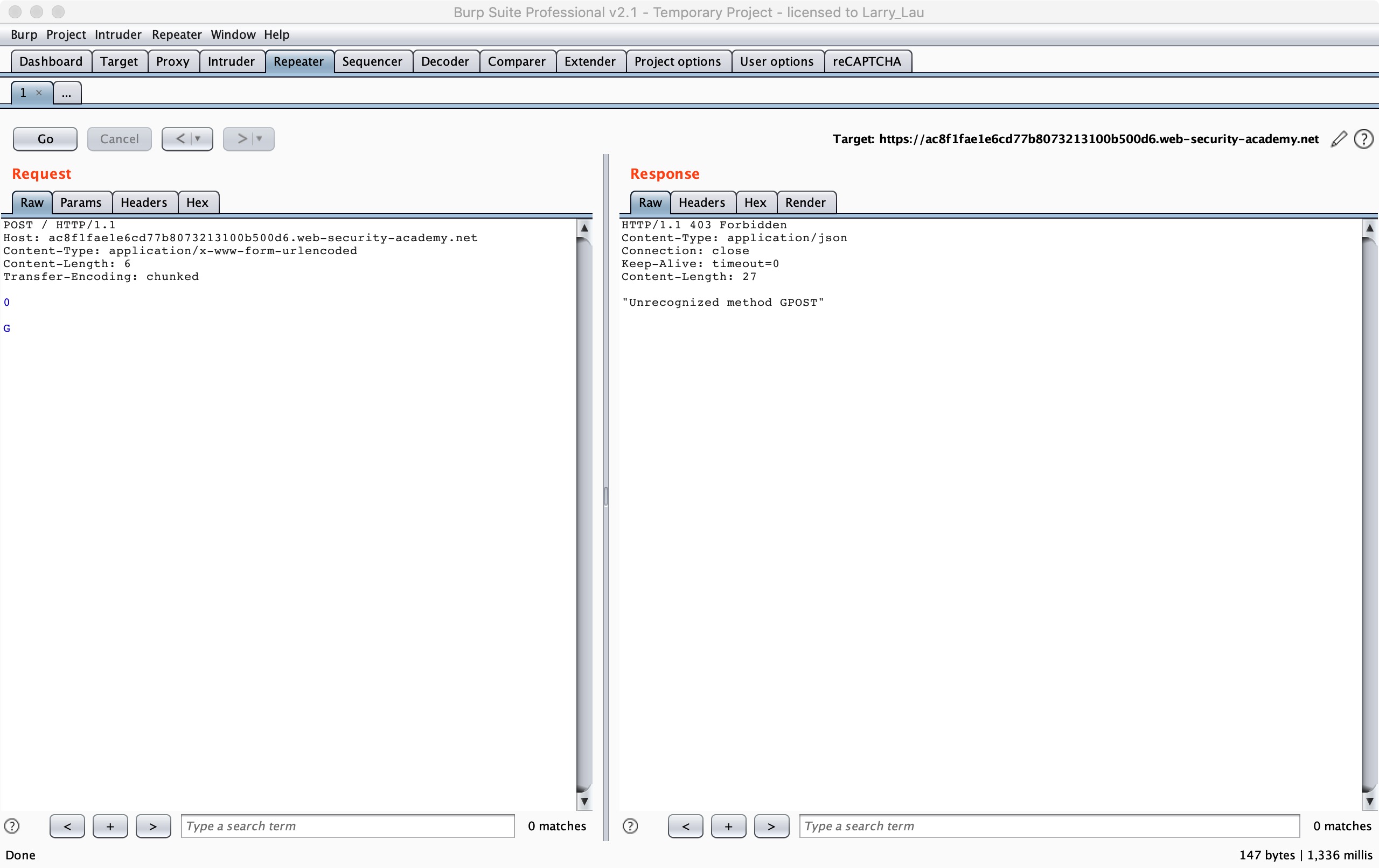Find previous match in request search
1379x868 pixels.
click(67, 825)
